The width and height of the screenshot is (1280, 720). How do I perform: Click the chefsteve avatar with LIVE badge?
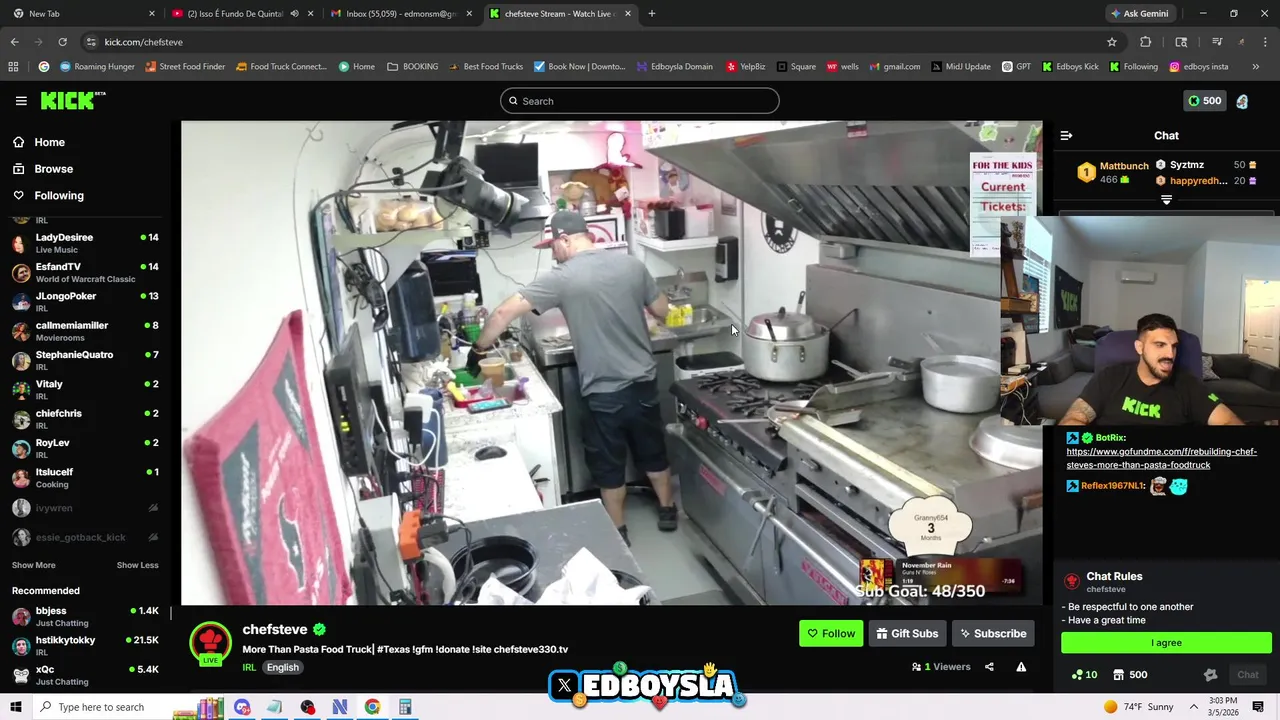point(210,643)
